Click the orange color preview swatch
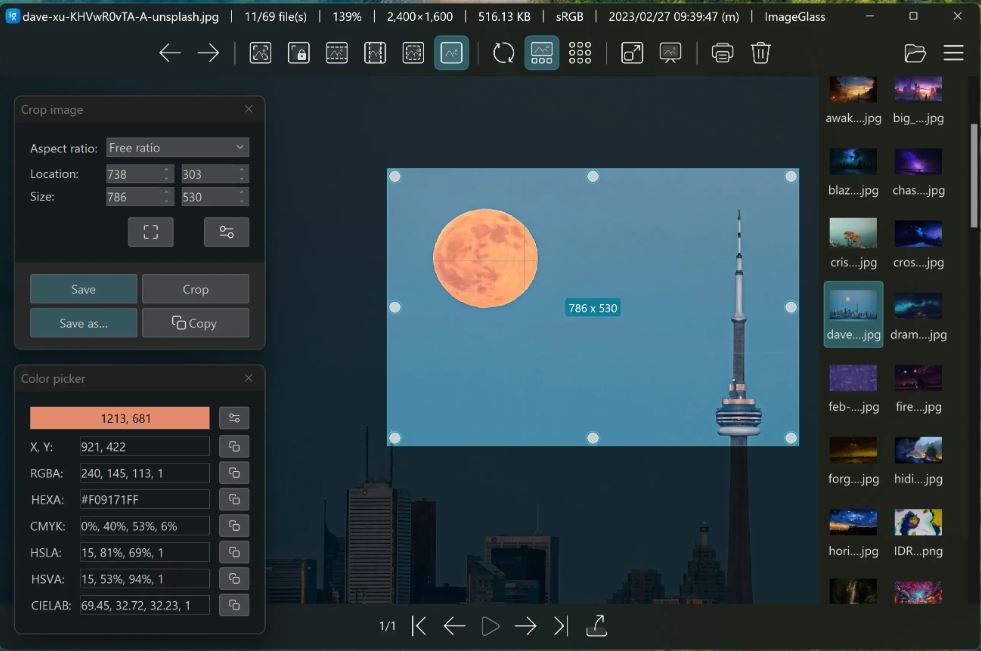This screenshot has height=651, width=981. [x=120, y=418]
